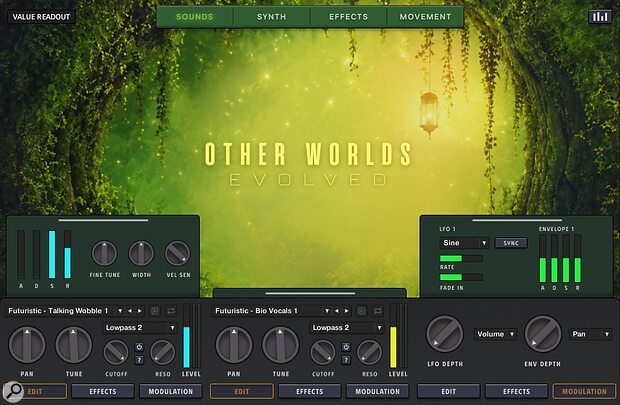
Task: Toggle LFO 1 Sync
Action: point(511,243)
